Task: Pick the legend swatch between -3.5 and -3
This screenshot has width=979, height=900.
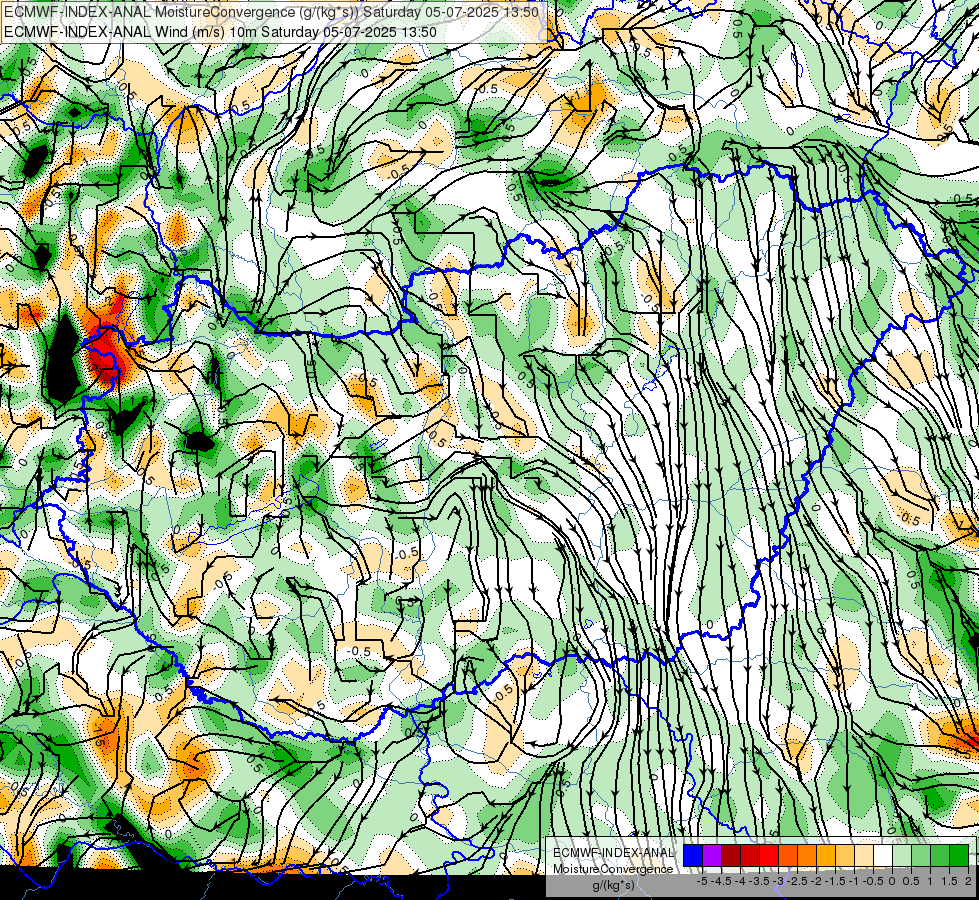Action: pos(769,855)
